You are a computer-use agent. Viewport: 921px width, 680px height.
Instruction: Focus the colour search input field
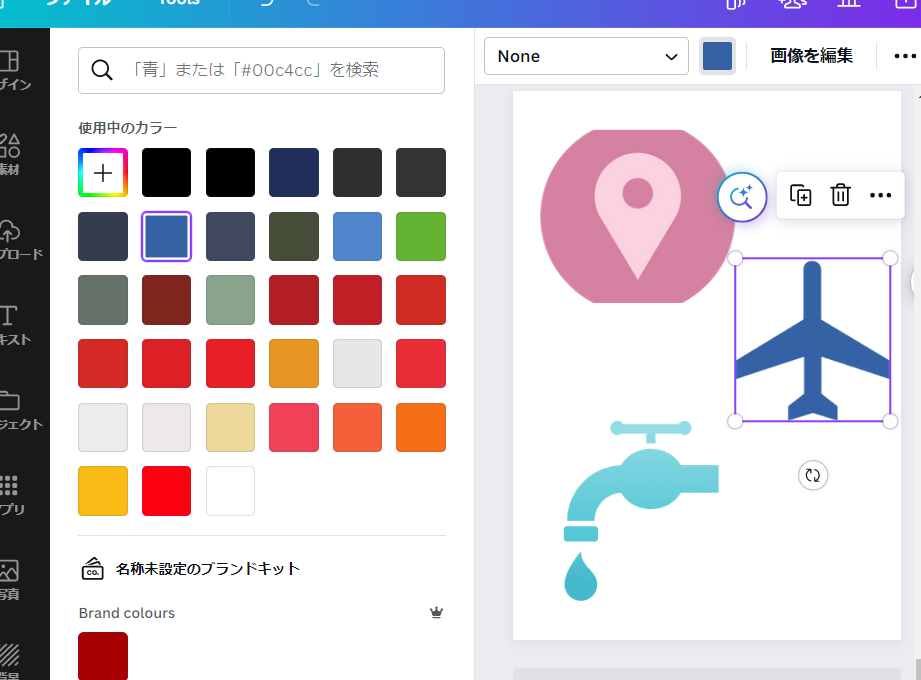pos(261,70)
